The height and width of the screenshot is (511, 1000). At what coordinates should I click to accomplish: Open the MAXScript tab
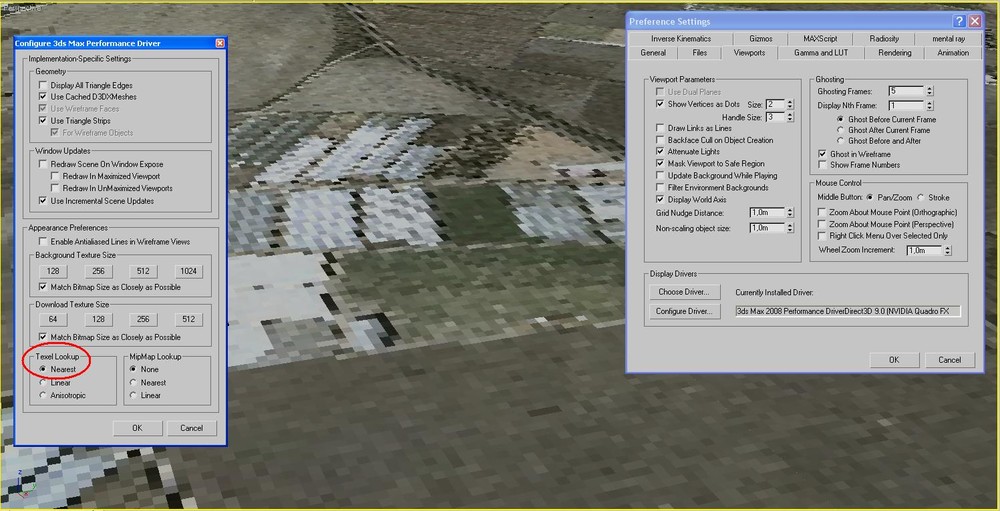pyautogui.click(x=820, y=39)
